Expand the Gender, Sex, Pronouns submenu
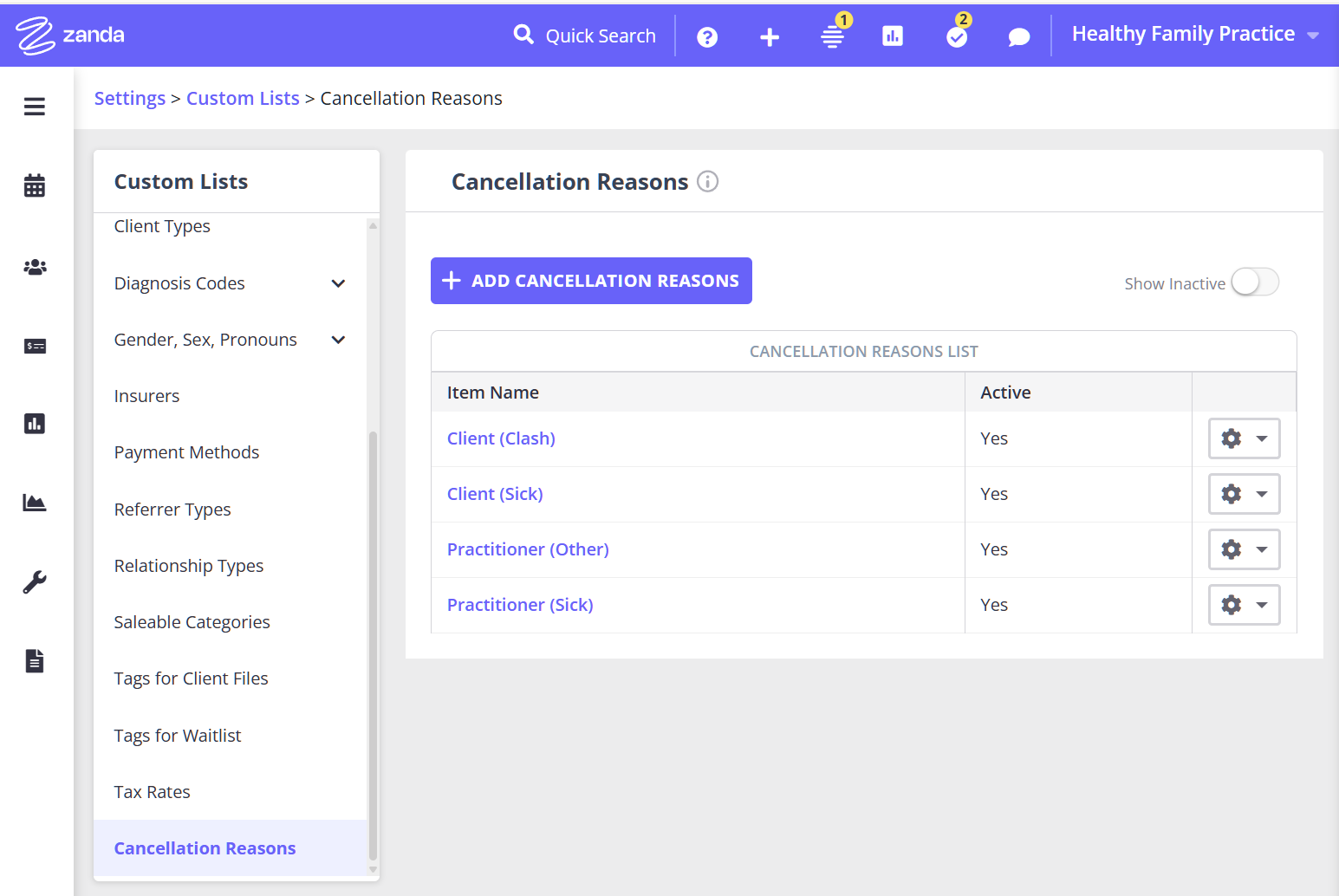 (x=338, y=340)
